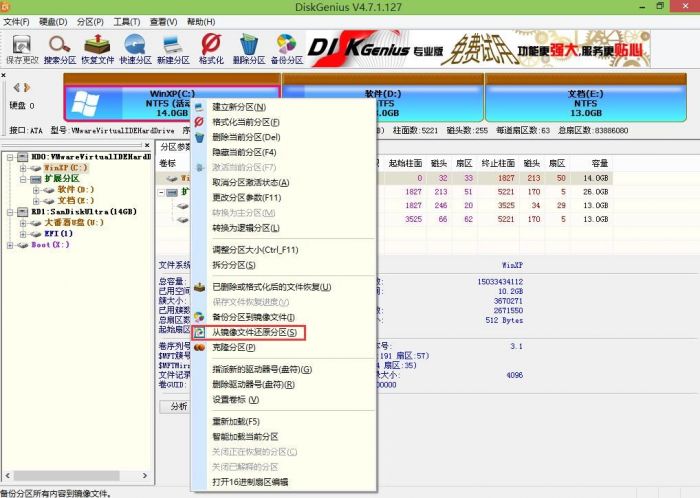
Task: Click the 保存更改 toolbar icon
Action: click(x=22, y=49)
